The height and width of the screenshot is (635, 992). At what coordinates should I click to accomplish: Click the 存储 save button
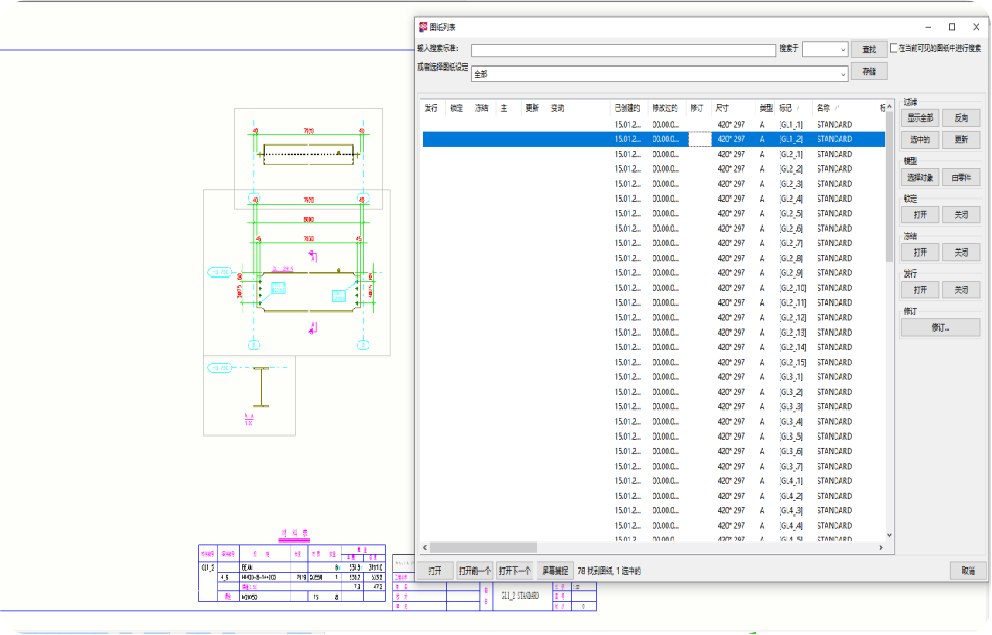(x=868, y=72)
